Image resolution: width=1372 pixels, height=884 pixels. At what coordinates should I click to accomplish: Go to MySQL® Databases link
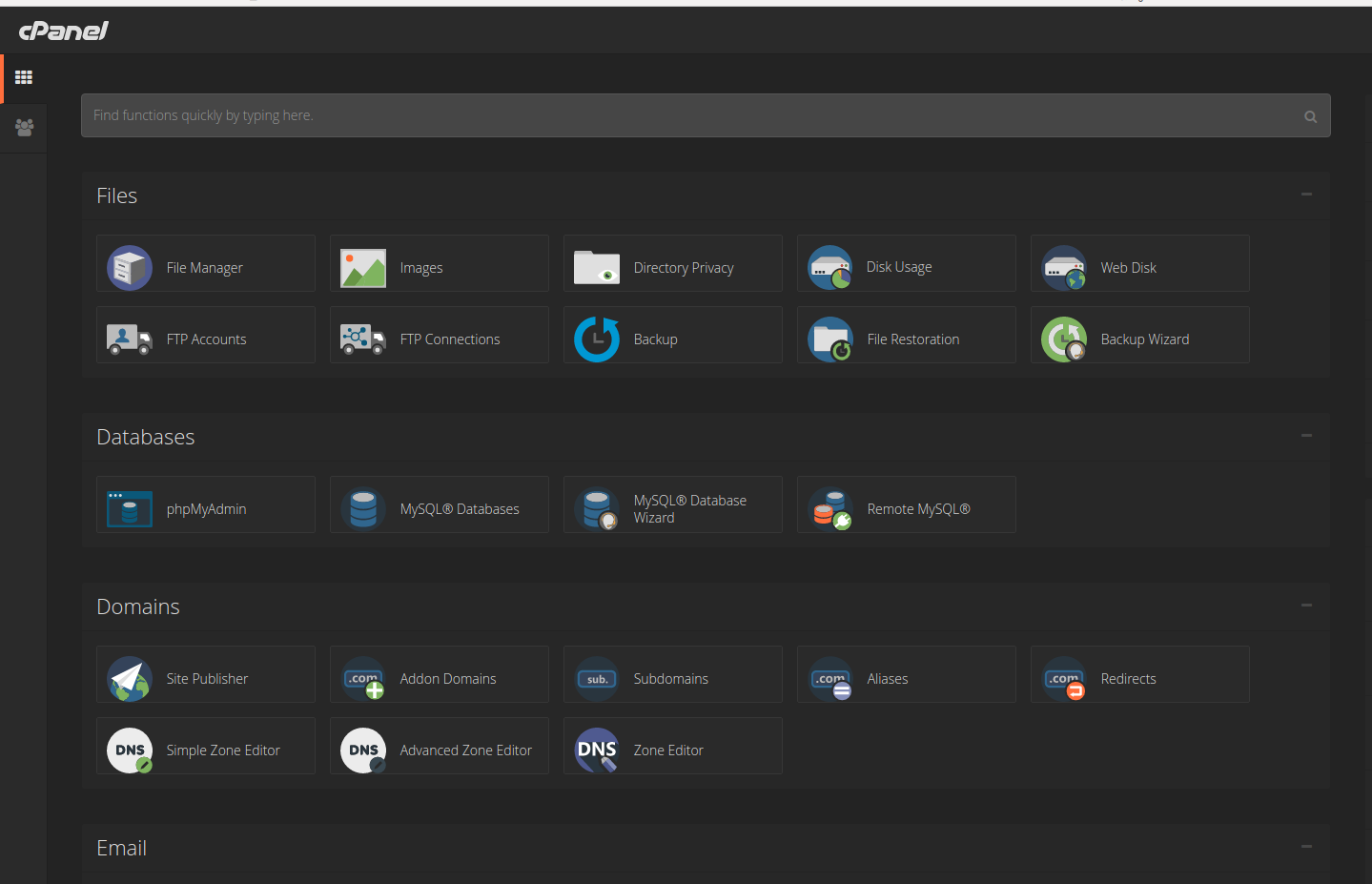(460, 509)
